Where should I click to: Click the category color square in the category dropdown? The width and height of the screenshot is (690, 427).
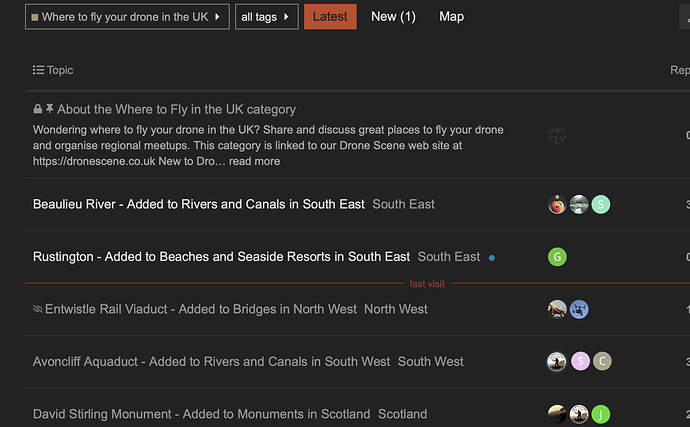click(x=35, y=18)
